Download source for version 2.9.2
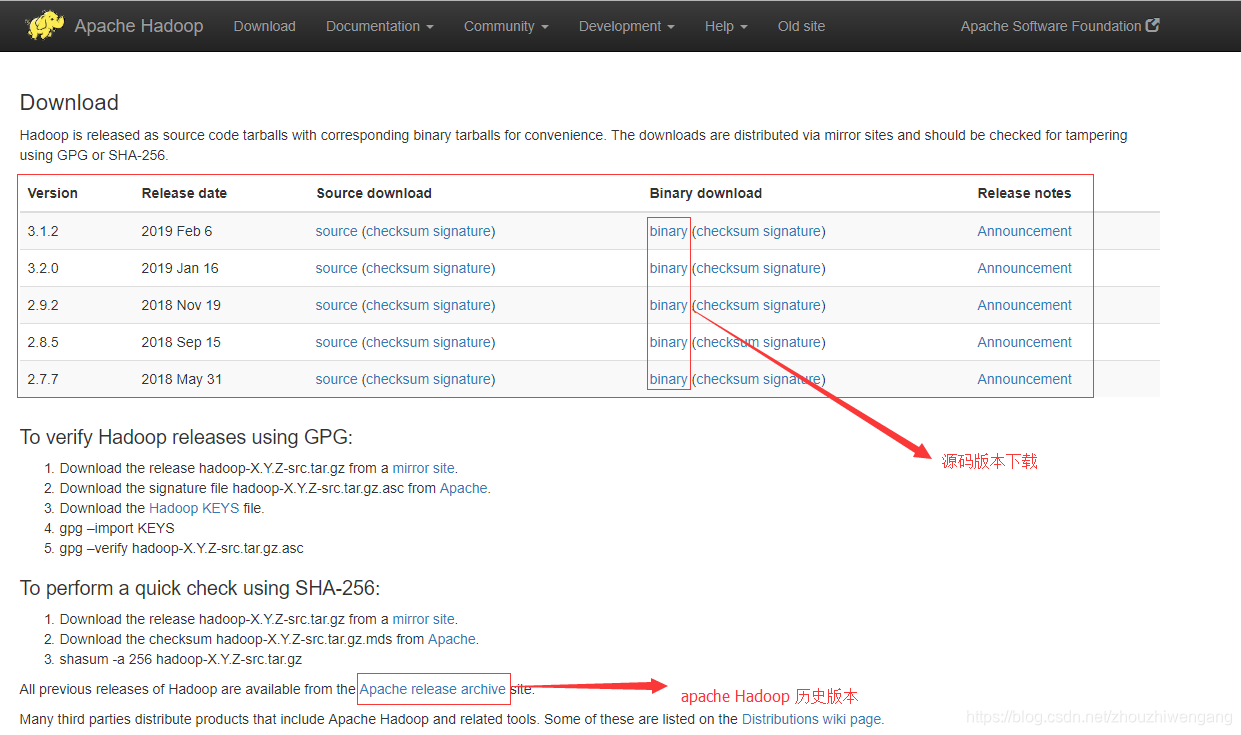This screenshot has height=735, width=1241. coord(336,305)
